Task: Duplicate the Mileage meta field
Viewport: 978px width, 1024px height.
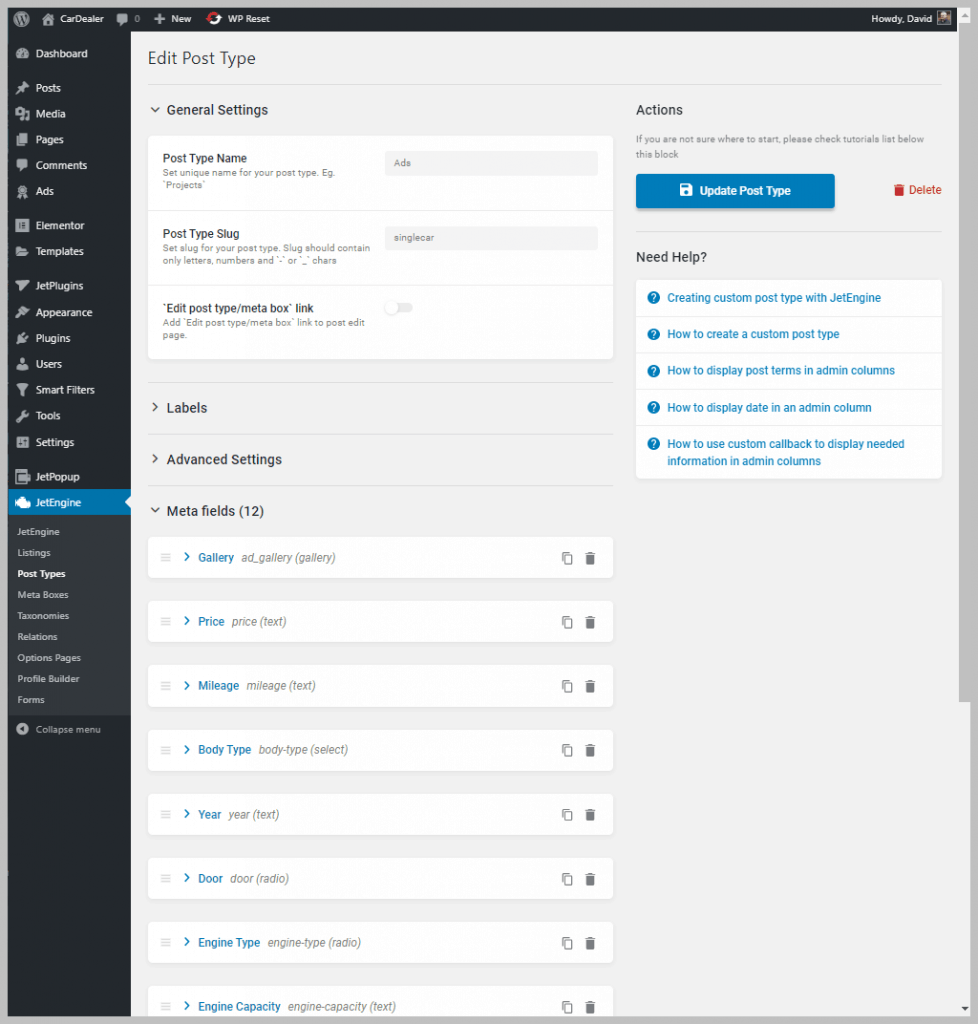Action: [x=567, y=686]
